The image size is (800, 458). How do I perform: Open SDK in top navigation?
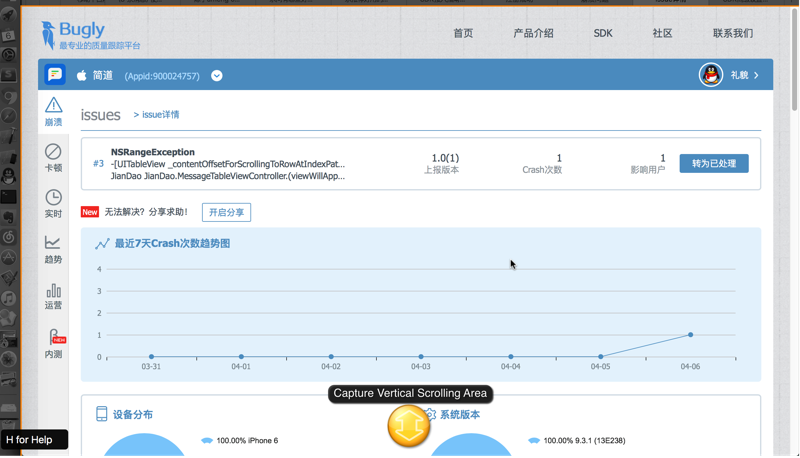(x=603, y=33)
